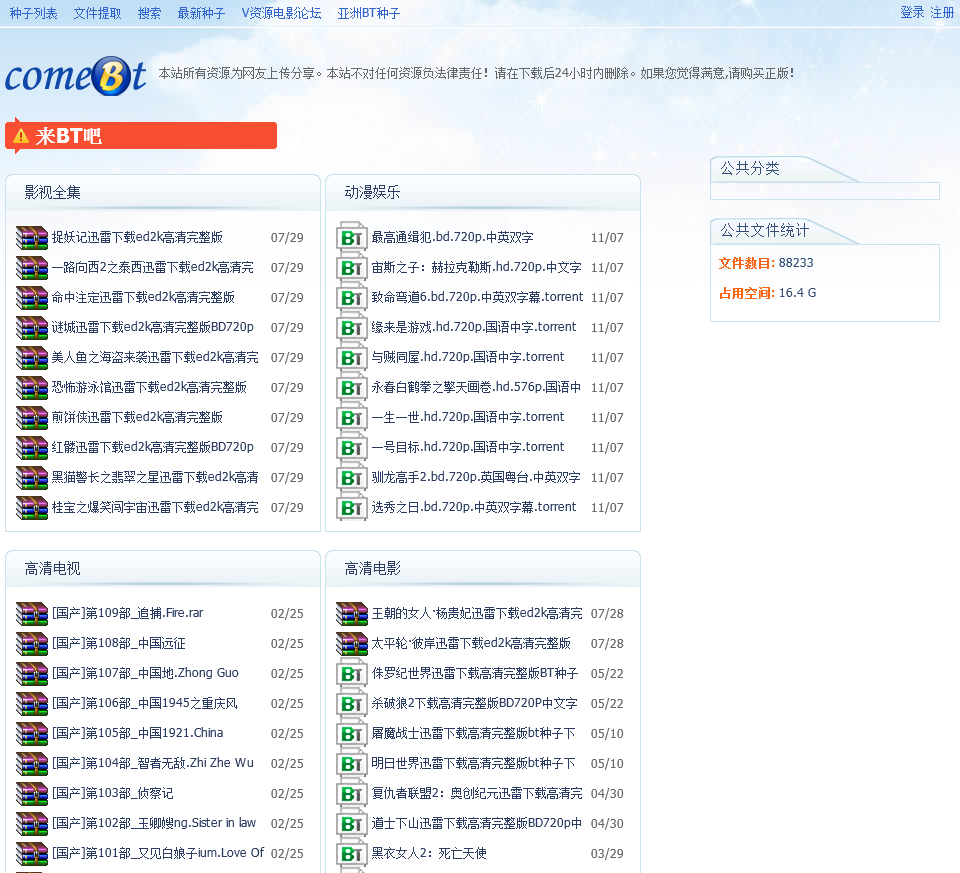Open 道士下山迅雷下载 torrent link
960x873 pixels.
coord(476,823)
